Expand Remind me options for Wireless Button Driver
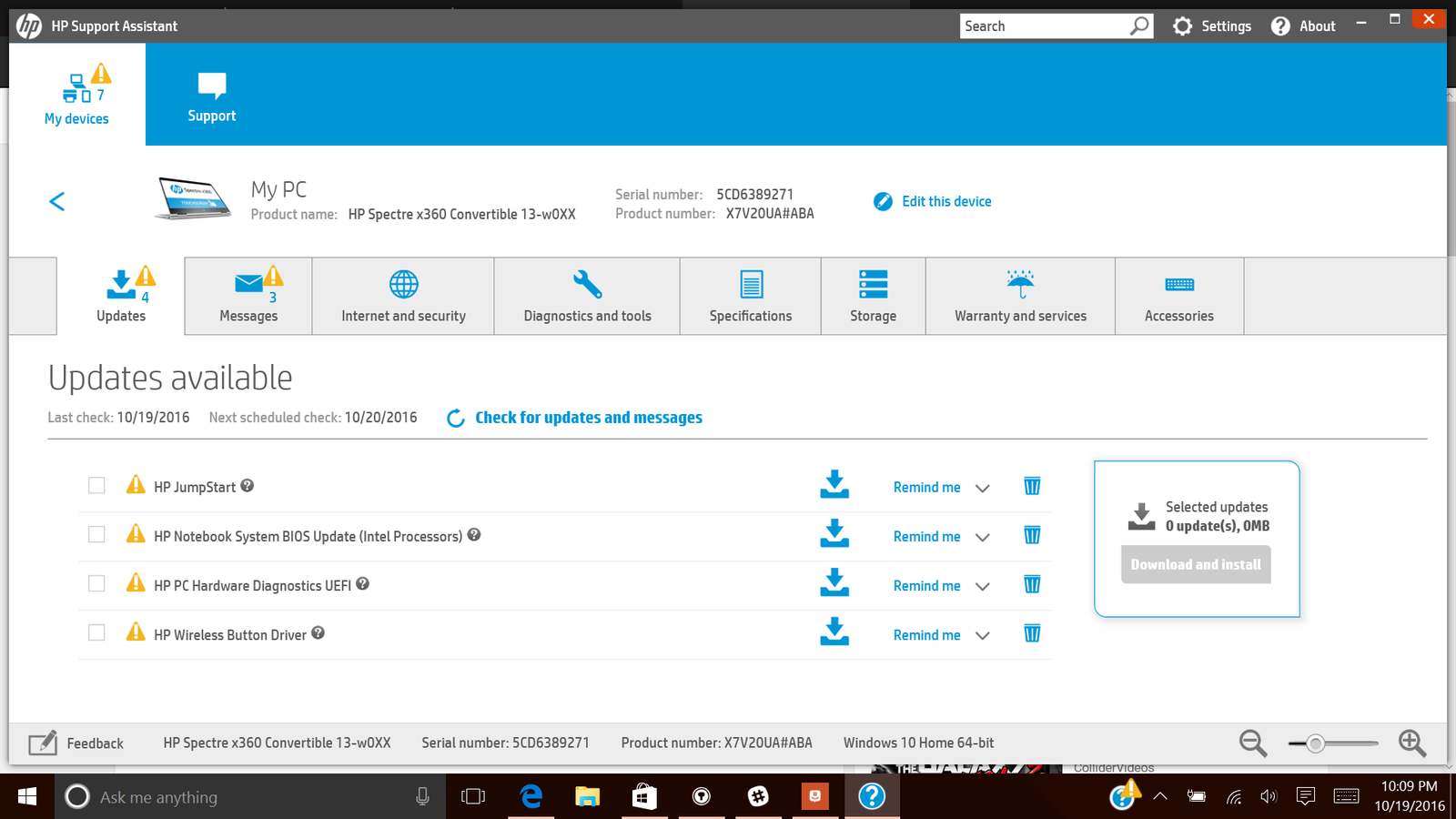 (x=983, y=635)
